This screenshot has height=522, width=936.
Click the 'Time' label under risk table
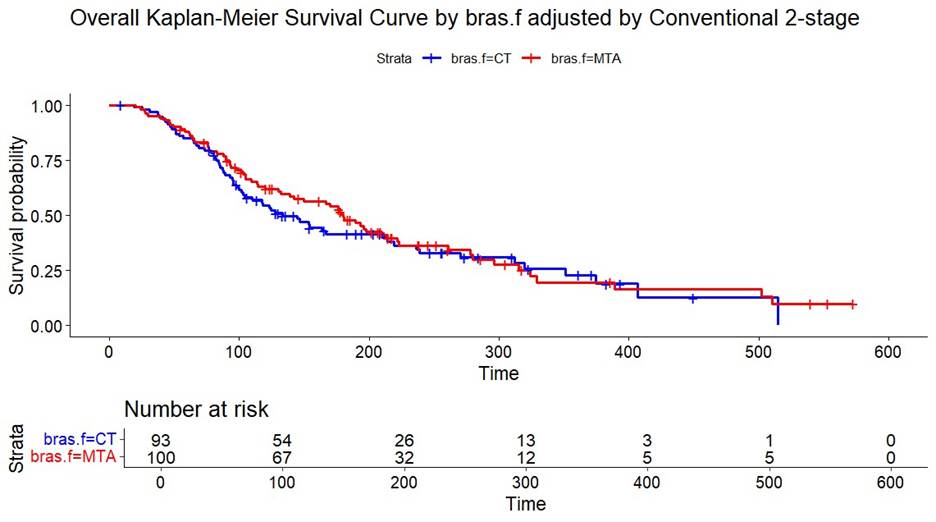pos(526,504)
